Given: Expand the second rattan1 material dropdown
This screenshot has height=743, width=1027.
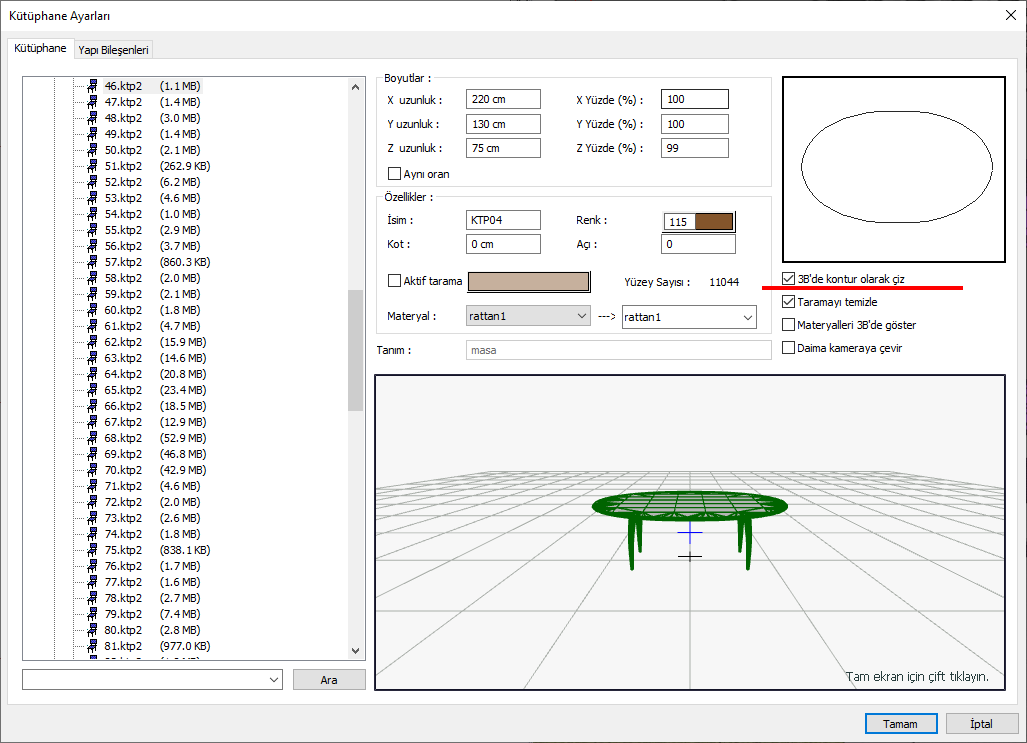Looking at the screenshot, I should 746,317.
